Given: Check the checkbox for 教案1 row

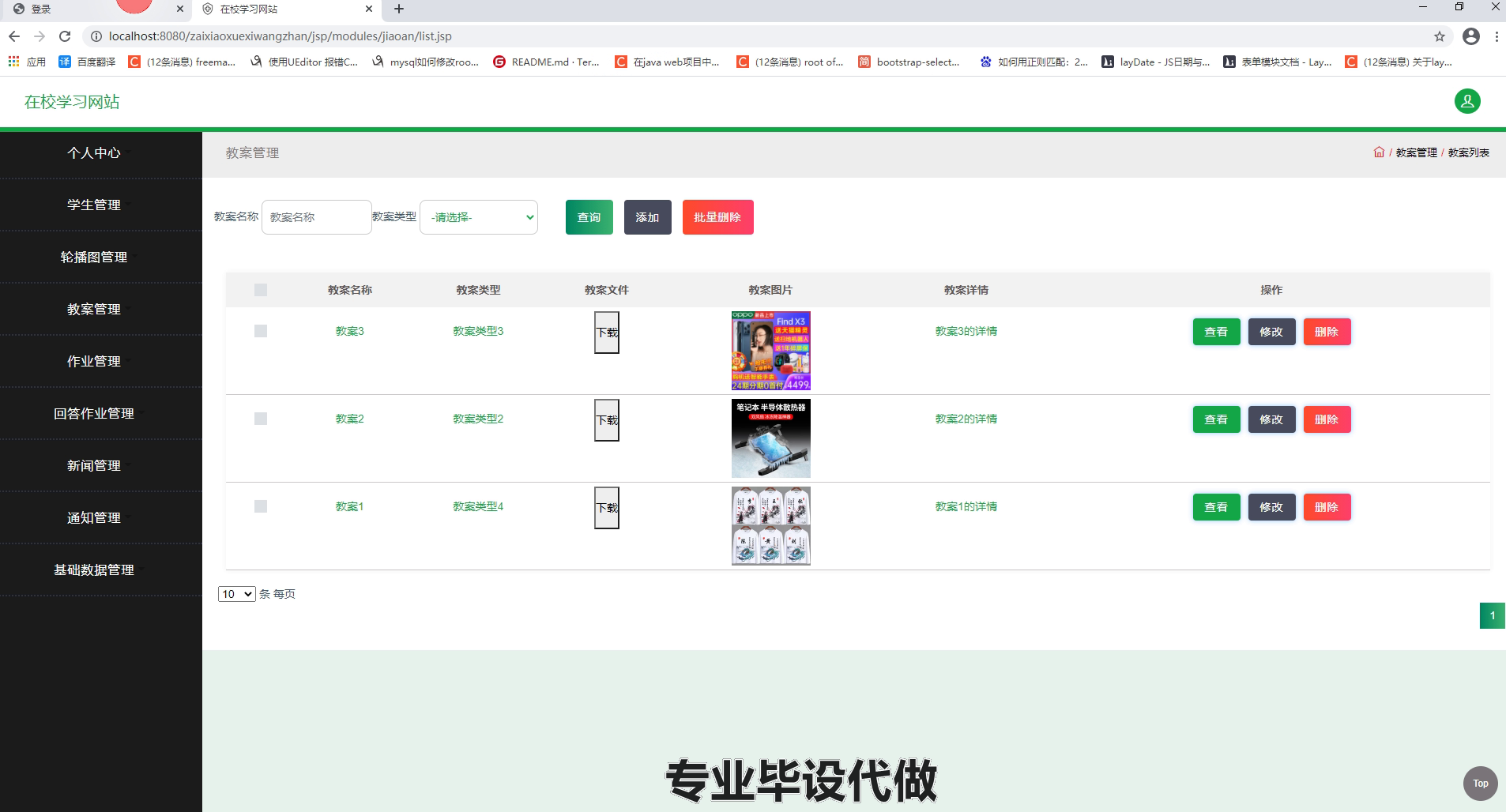Looking at the screenshot, I should [x=261, y=506].
